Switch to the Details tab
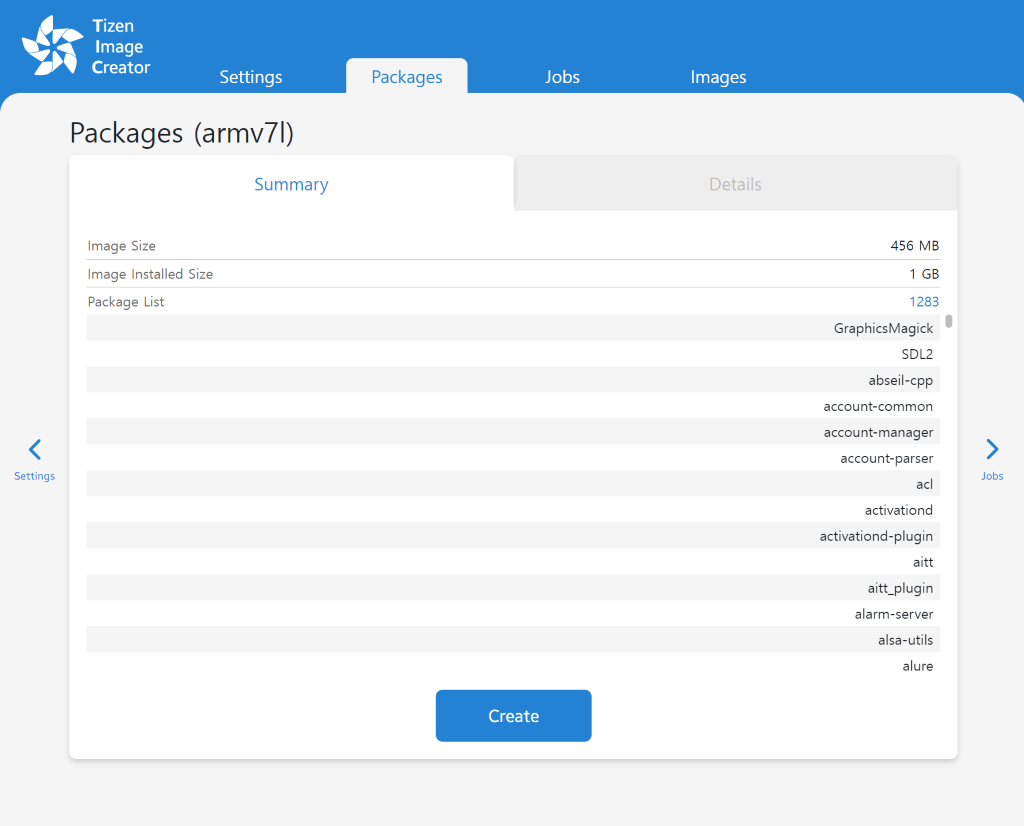Image resolution: width=1024 pixels, height=826 pixels. (735, 184)
